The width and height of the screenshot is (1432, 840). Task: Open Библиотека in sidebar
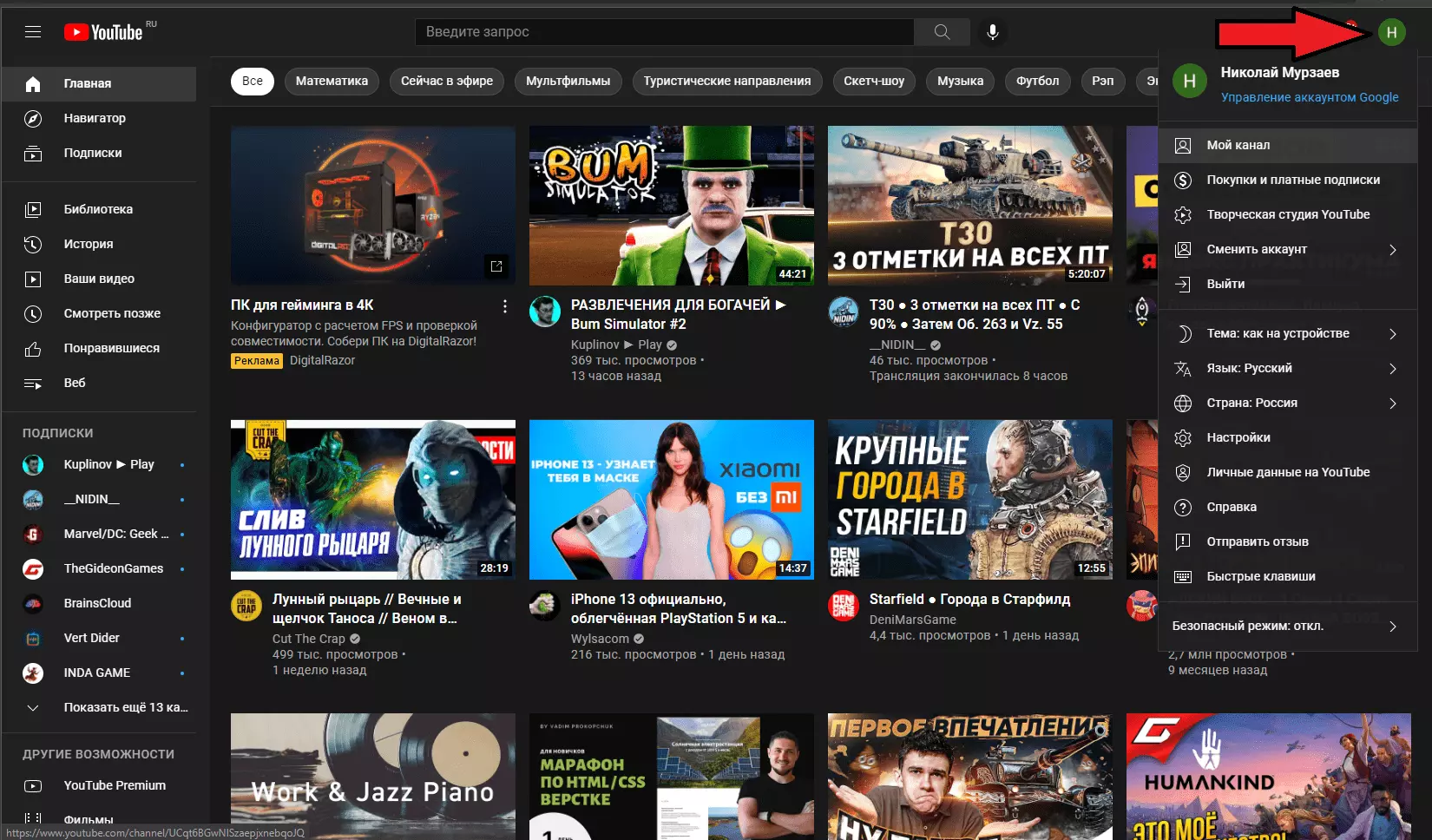pos(99,209)
